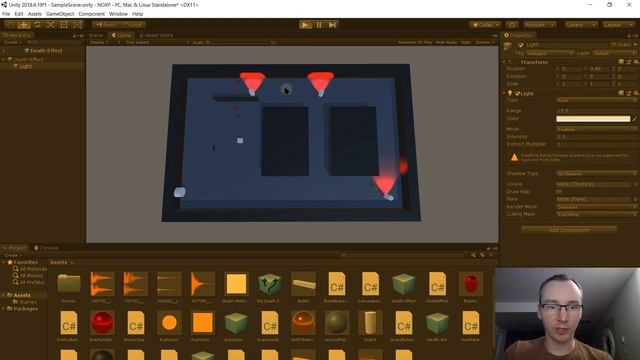Toggle Pivot/Center handle position

click(x=105, y=25)
